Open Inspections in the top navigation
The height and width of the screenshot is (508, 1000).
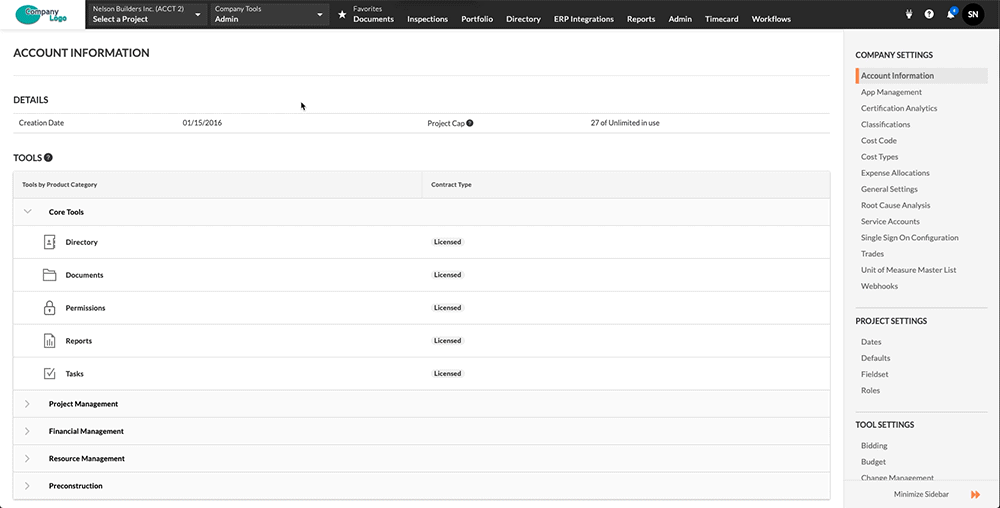(x=427, y=19)
